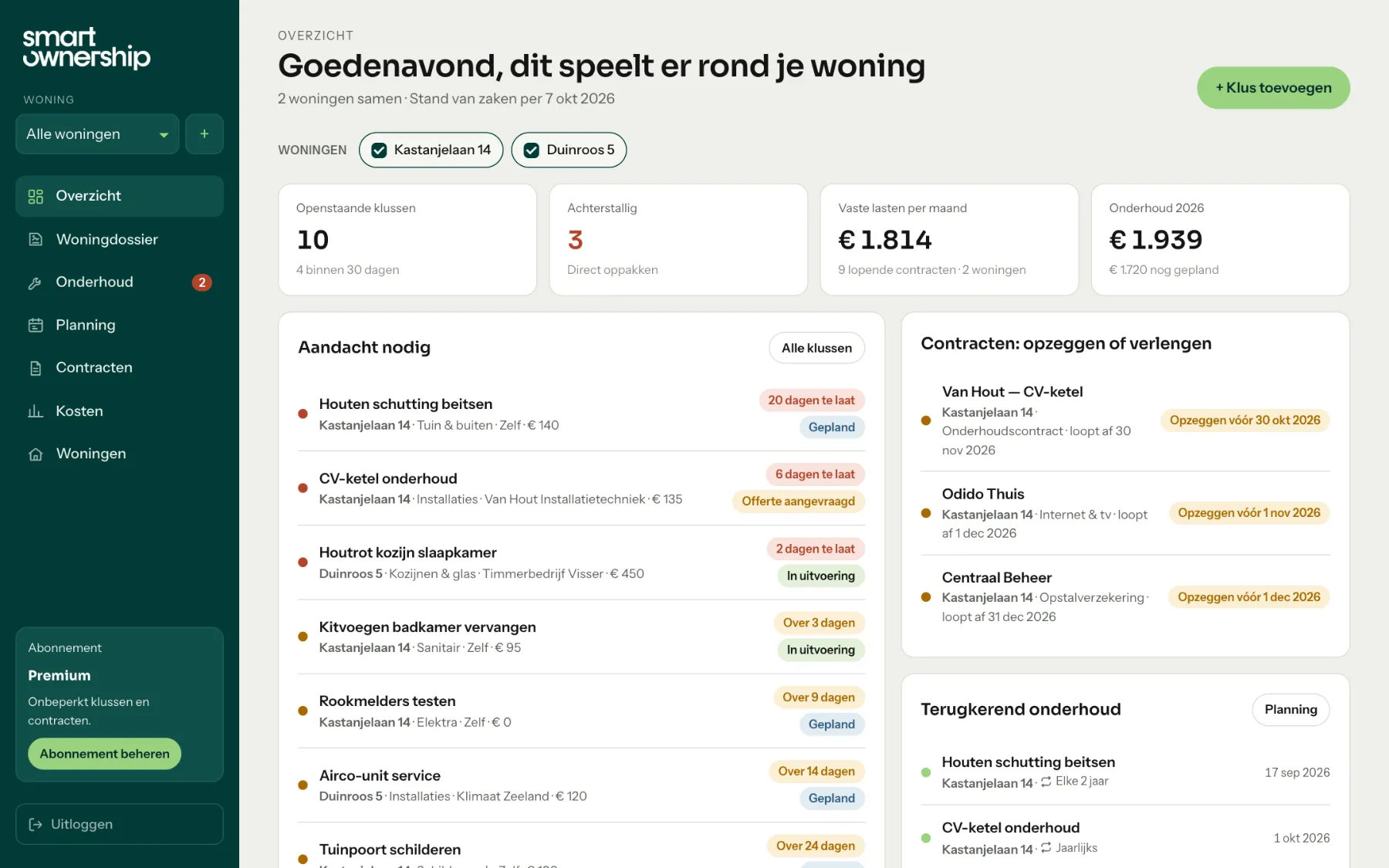Click the Over 24 dagen badge
The height and width of the screenshot is (868, 1389).
[x=816, y=846]
